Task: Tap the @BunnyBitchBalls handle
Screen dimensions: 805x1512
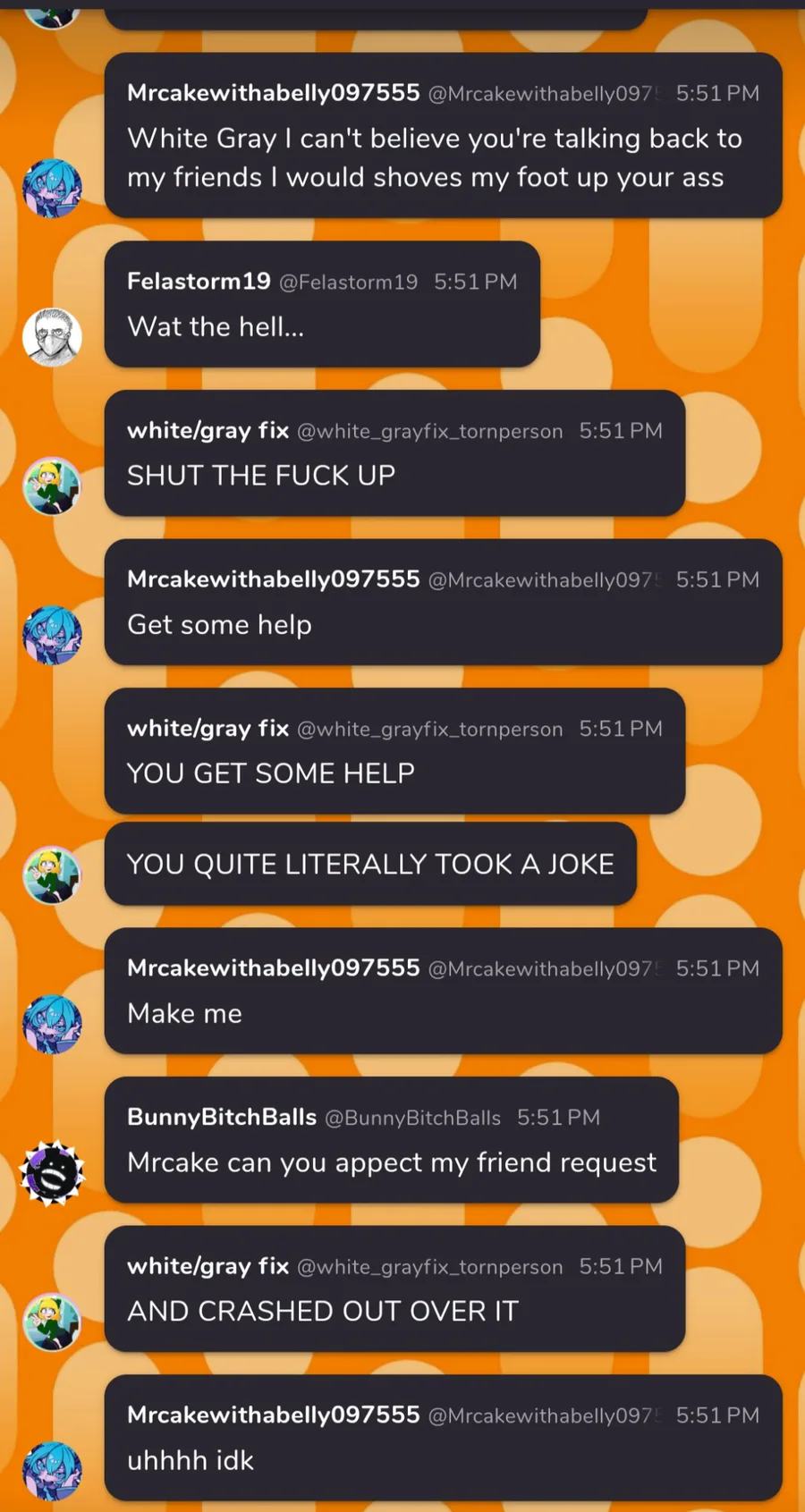Action: click(412, 1118)
